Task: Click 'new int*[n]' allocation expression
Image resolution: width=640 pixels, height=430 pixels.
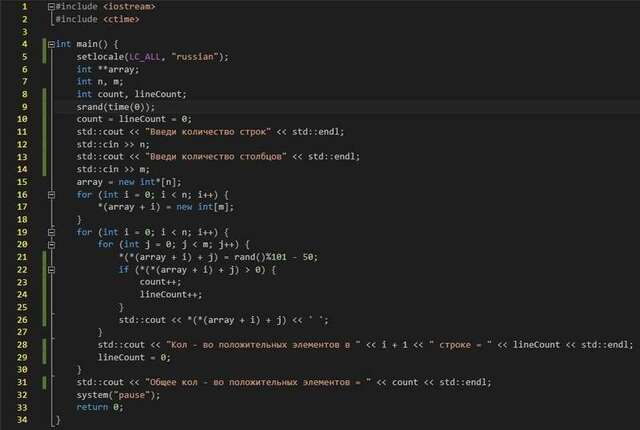Action: [147, 182]
